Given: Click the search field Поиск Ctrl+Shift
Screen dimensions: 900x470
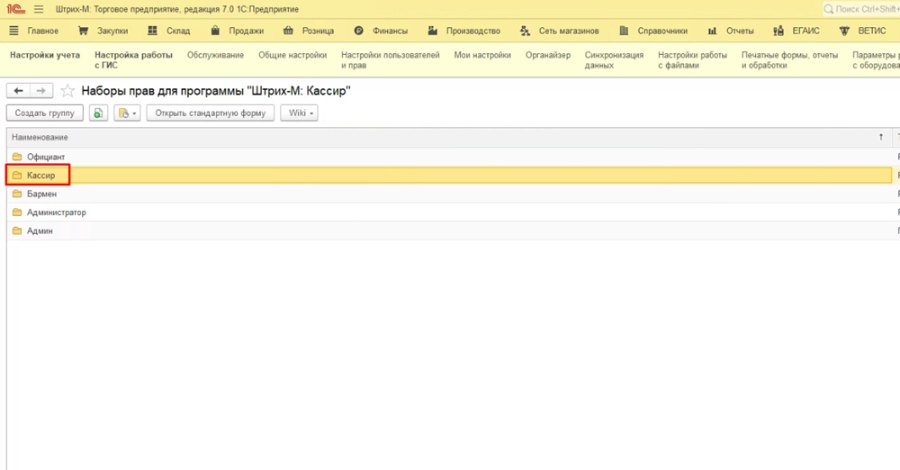Looking at the screenshot, I should (861, 9).
